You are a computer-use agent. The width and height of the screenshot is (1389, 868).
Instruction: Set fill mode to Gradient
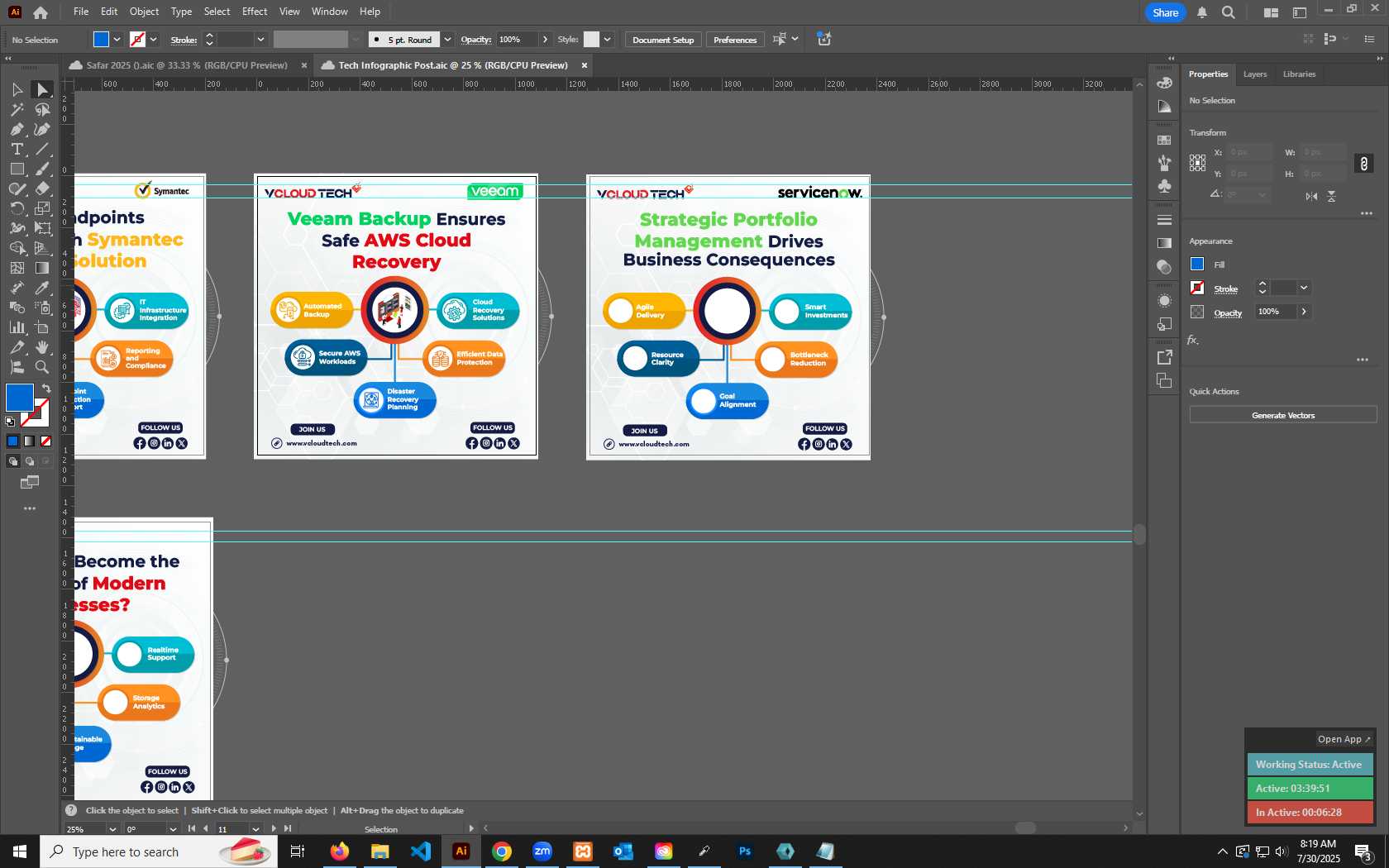pyautogui.click(x=29, y=441)
